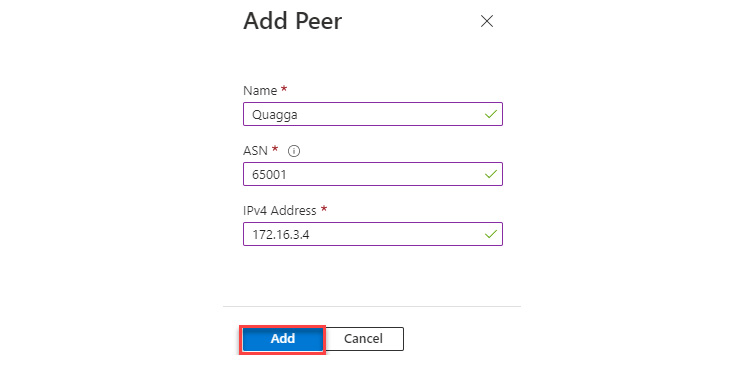Click the ASN field label
744x376 pixels.
pyautogui.click(x=255, y=150)
